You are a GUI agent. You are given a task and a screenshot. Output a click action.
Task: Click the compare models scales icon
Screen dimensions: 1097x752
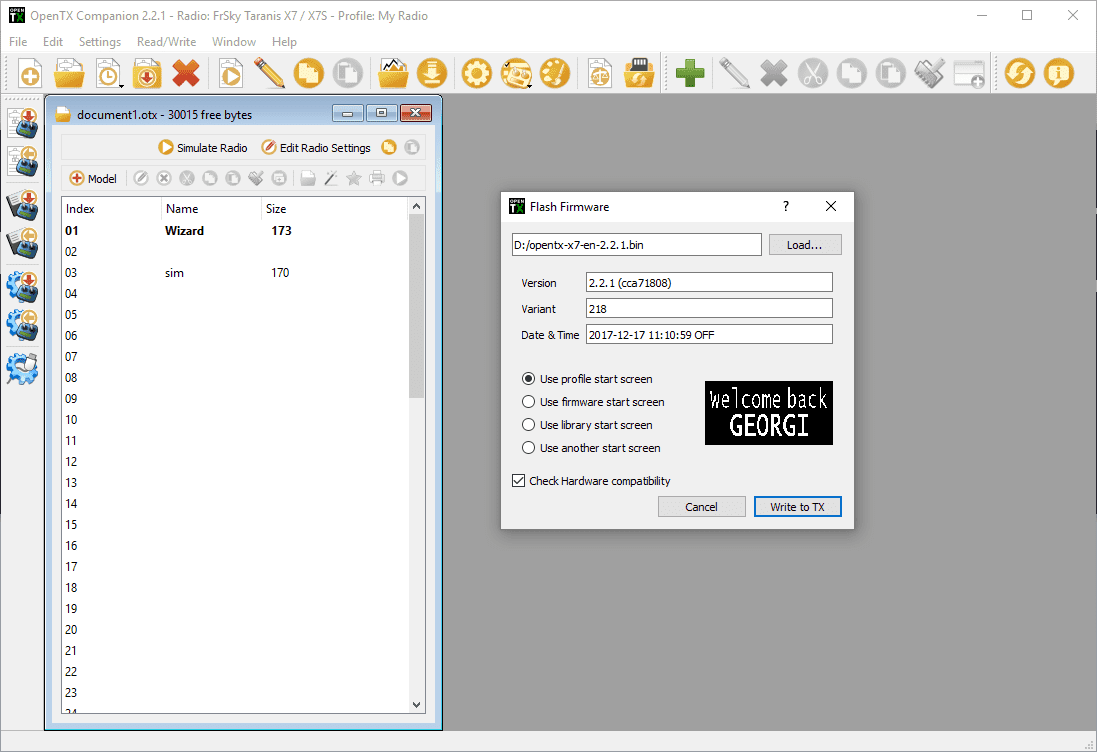coord(600,73)
